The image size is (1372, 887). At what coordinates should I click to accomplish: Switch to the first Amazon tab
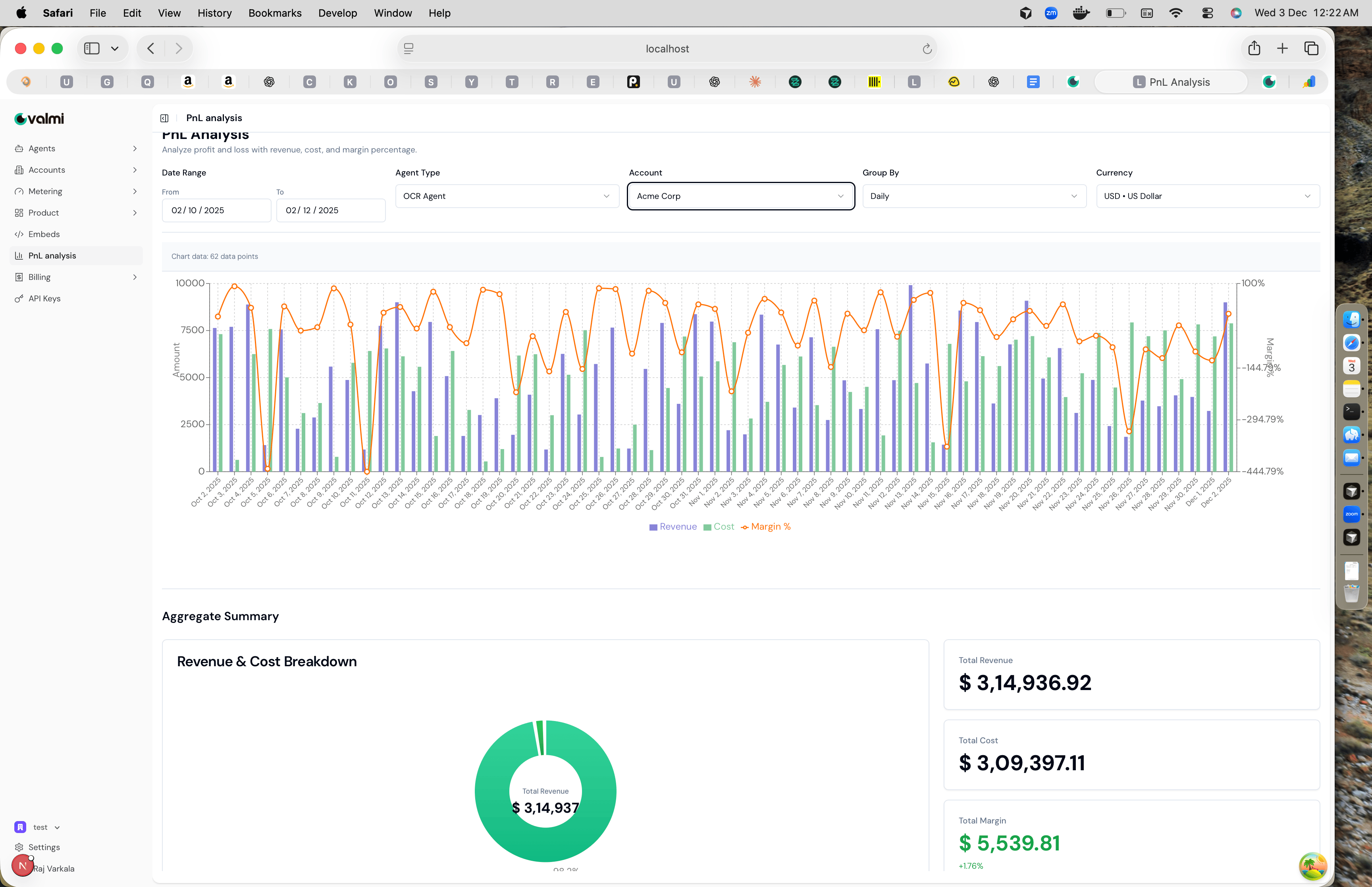(188, 82)
